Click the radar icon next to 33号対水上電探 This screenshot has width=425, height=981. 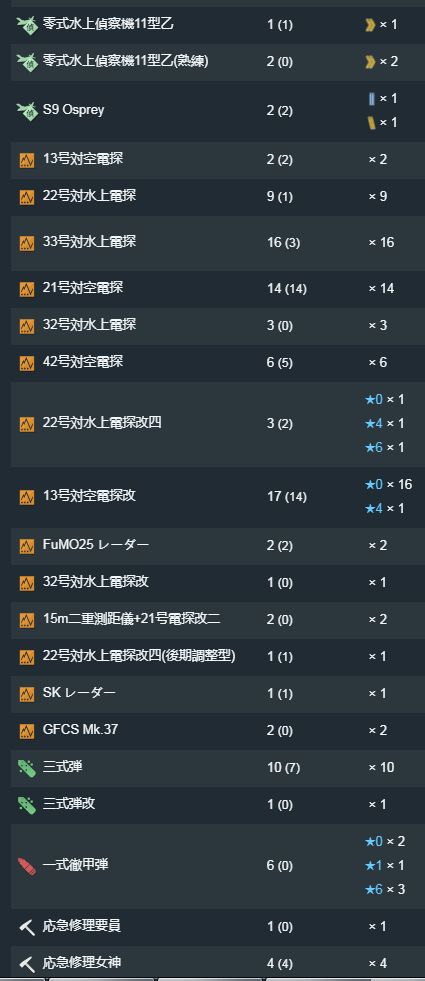(27, 243)
